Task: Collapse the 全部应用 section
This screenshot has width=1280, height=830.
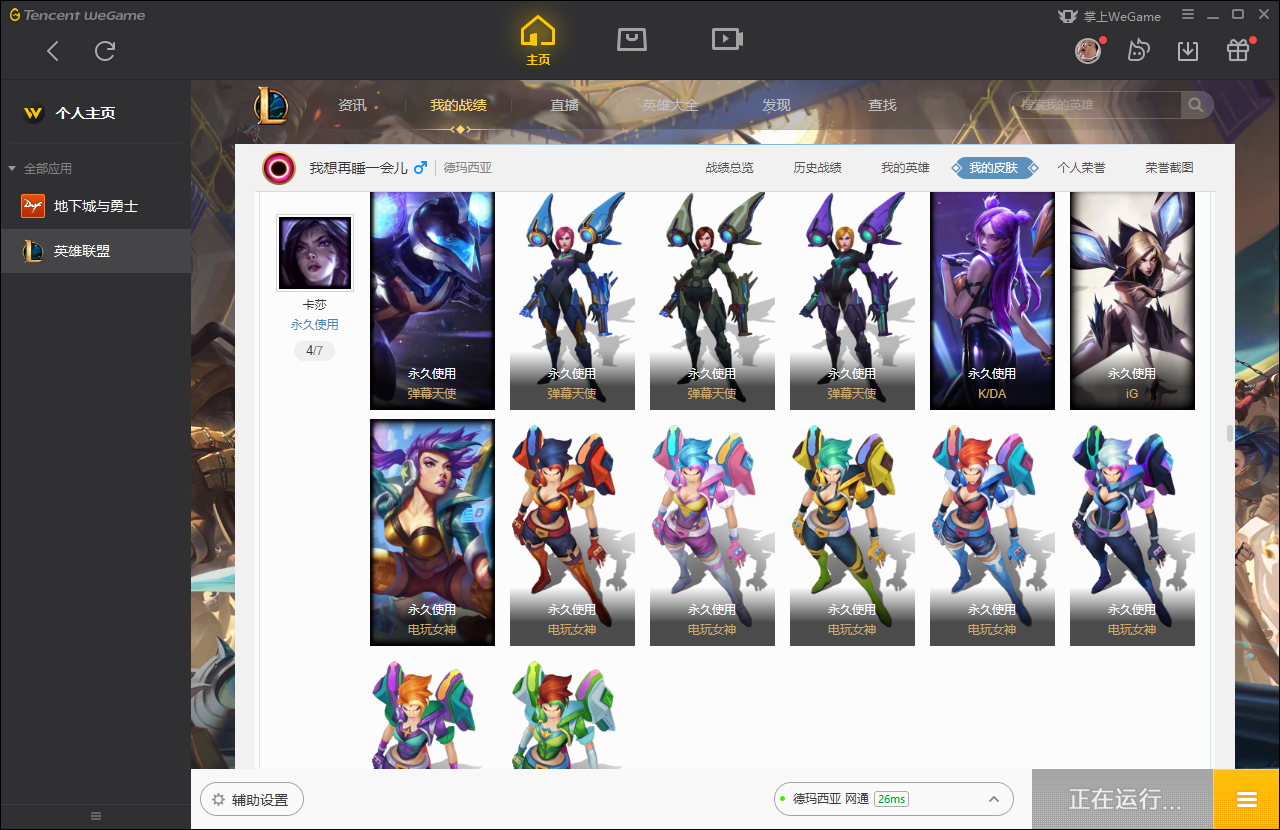Action: 40,168
